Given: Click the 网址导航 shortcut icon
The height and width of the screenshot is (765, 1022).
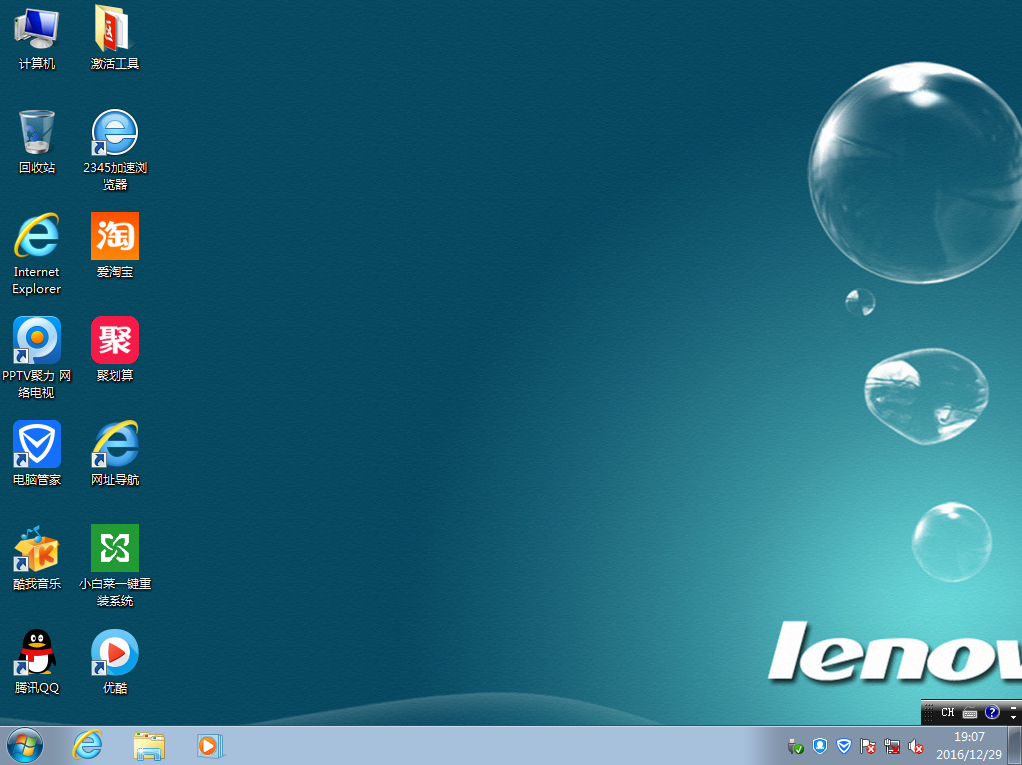Looking at the screenshot, I should point(115,454).
